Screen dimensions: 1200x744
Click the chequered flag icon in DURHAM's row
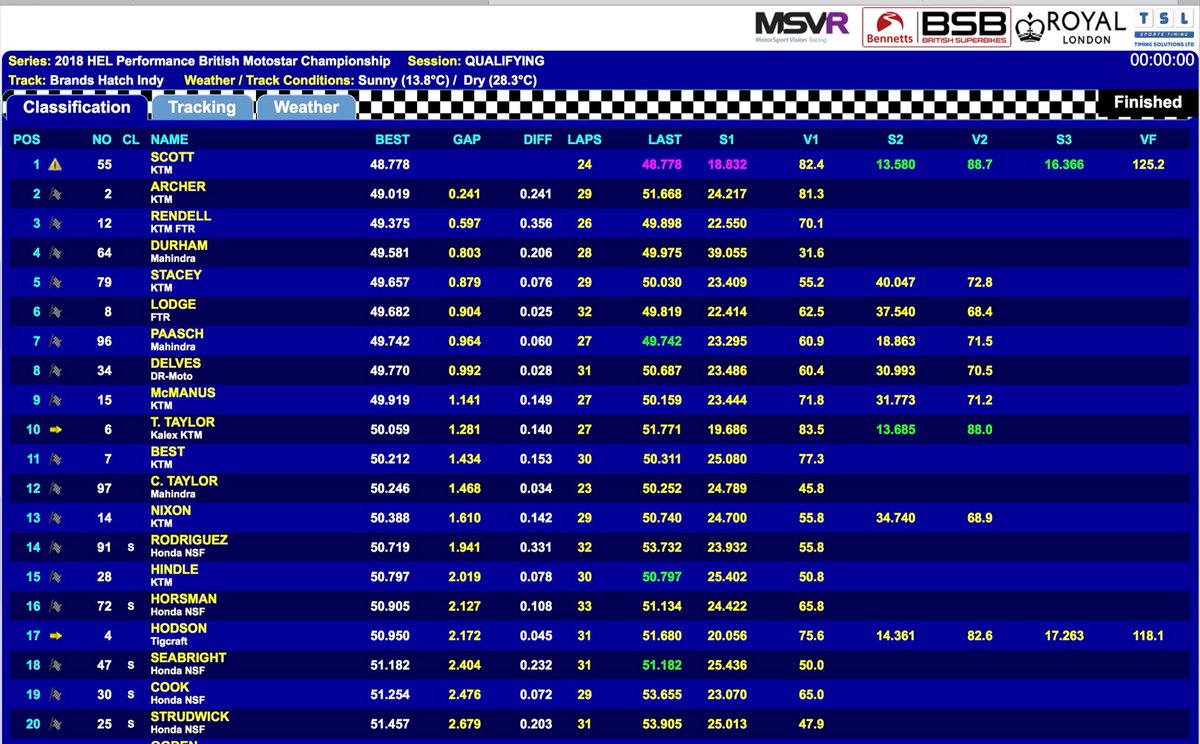click(55, 253)
